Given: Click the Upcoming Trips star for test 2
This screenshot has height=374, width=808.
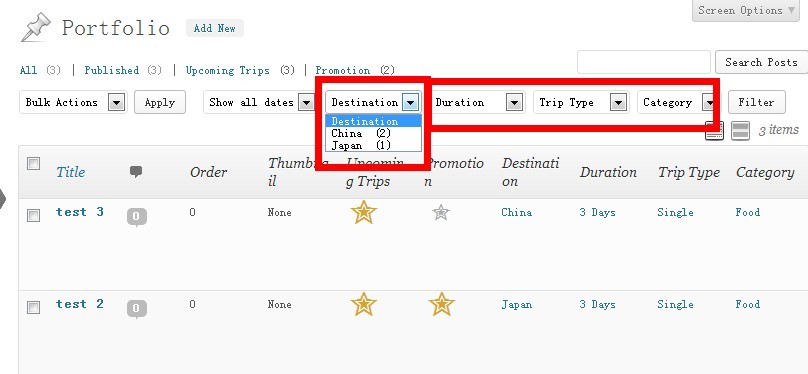Looking at the screenshot, I should (363, 304).
